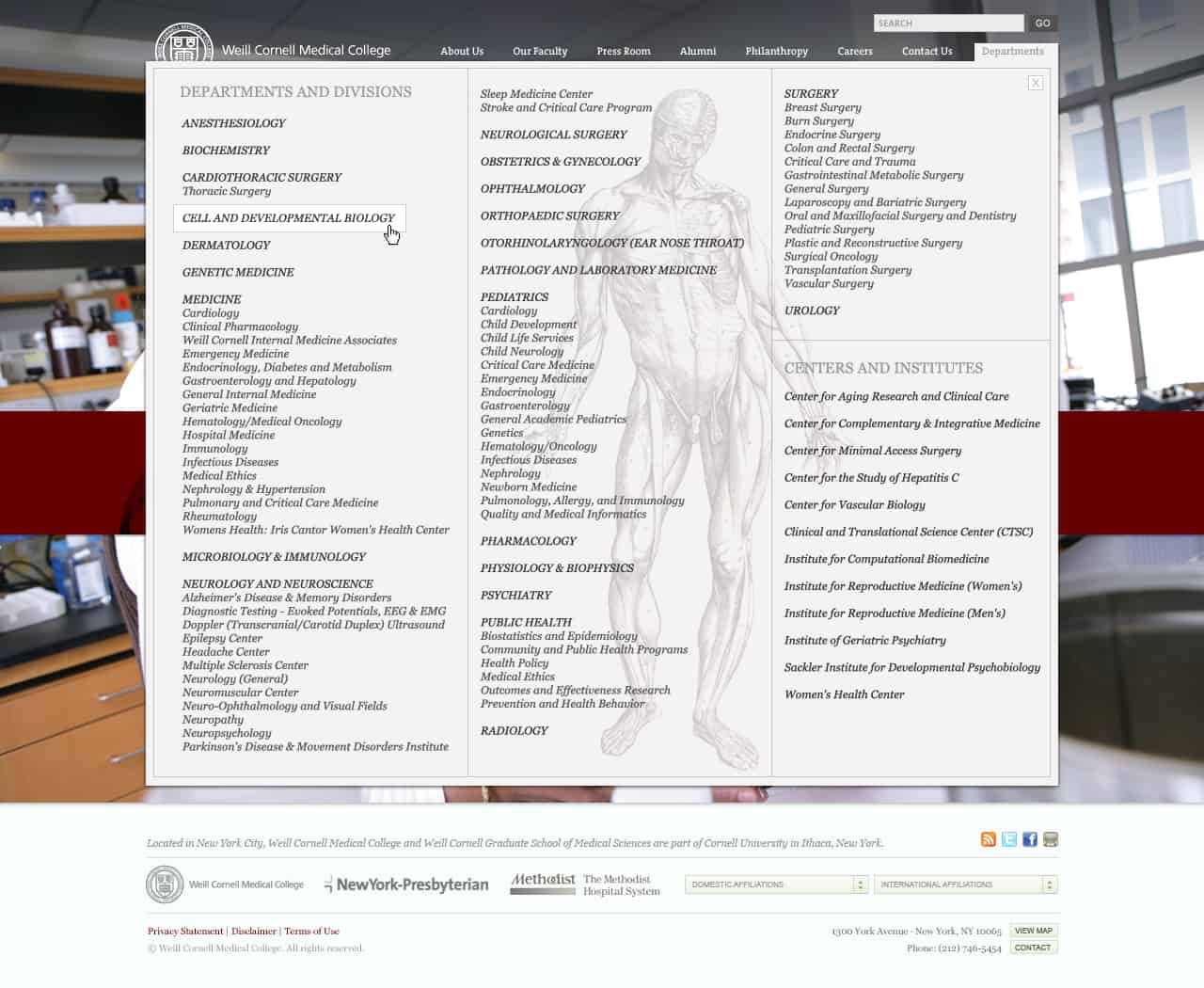Open Geriatric Medicine division link
Screen dimensions: 1204x988
[x=230, y=408]
